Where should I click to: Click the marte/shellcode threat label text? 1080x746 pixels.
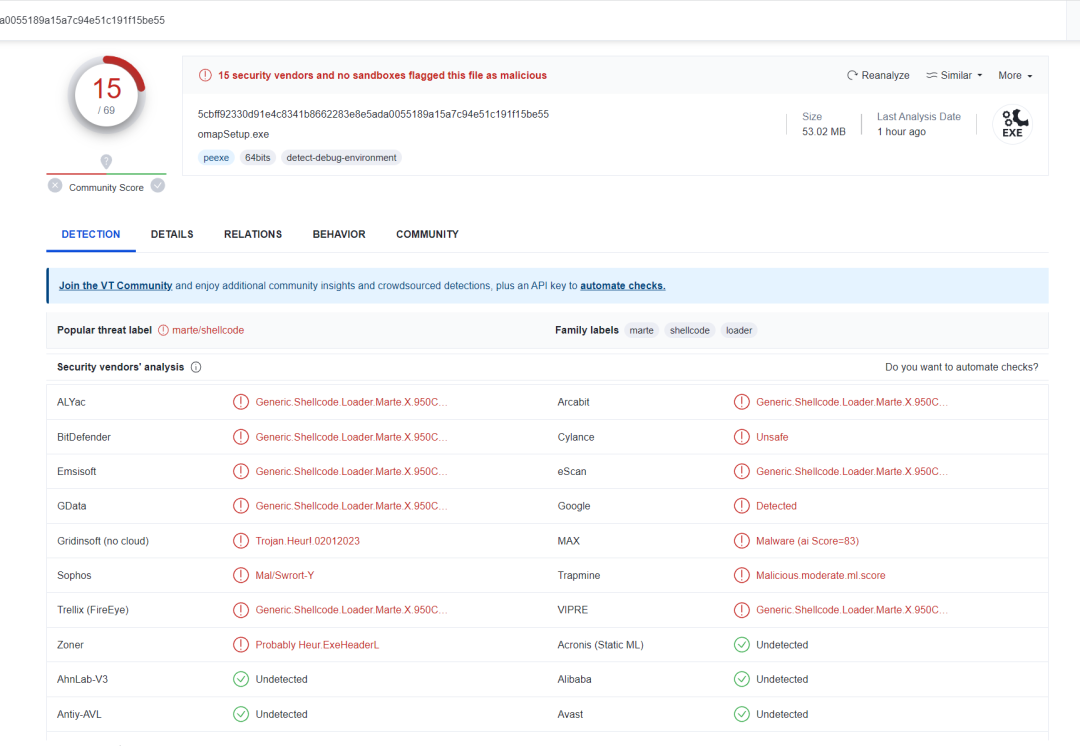tap(208, 330)
